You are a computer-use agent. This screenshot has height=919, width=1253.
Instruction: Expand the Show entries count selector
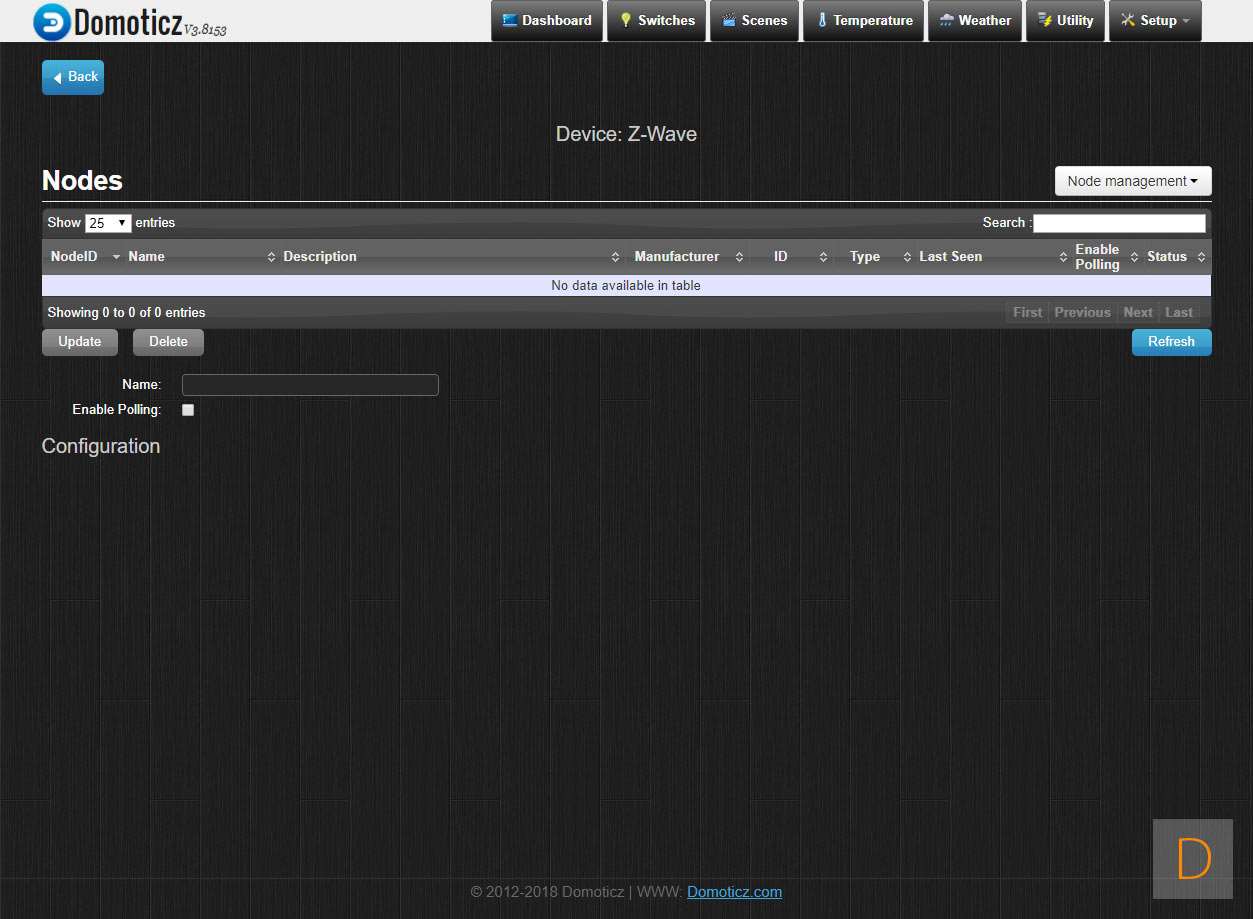[x=108, y=223]
